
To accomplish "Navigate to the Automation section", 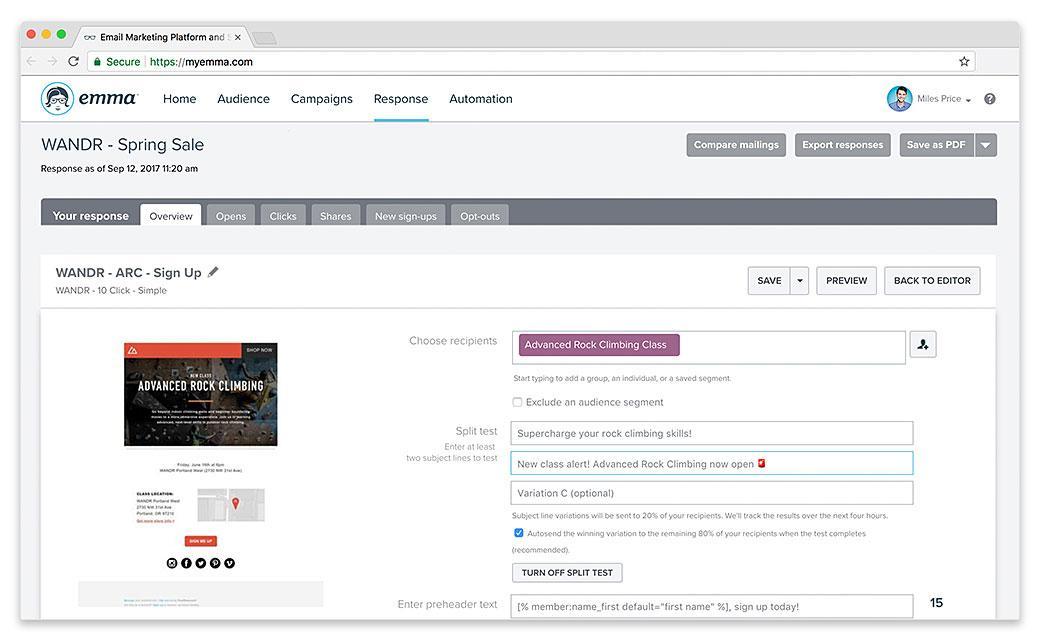I will pyautogui.click(x=481, y=98).
